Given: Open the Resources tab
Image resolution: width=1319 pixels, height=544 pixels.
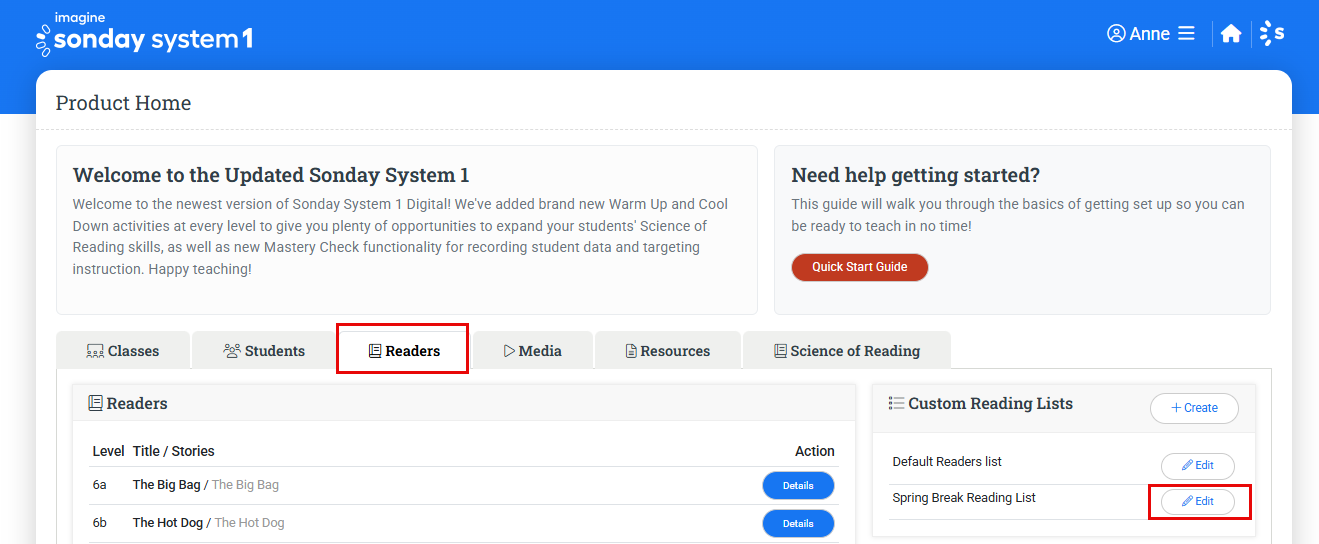Looking at the screenshot, I should (x=667, y=351).
